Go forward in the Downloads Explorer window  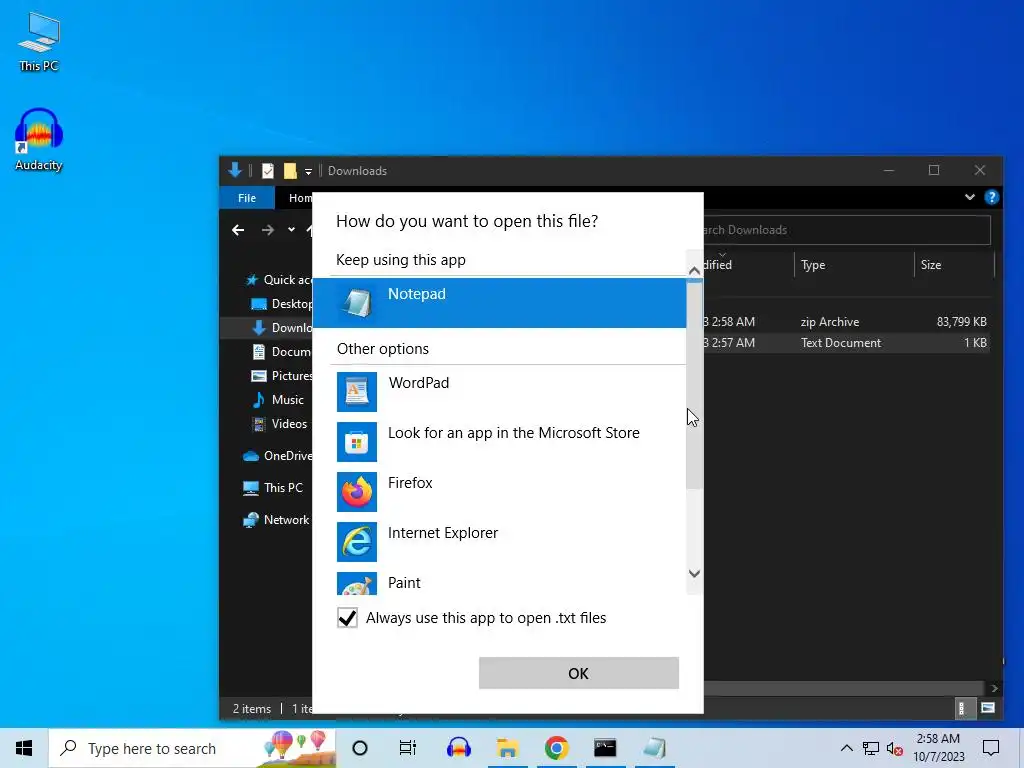pyautogui.click(x=268, y=230)
